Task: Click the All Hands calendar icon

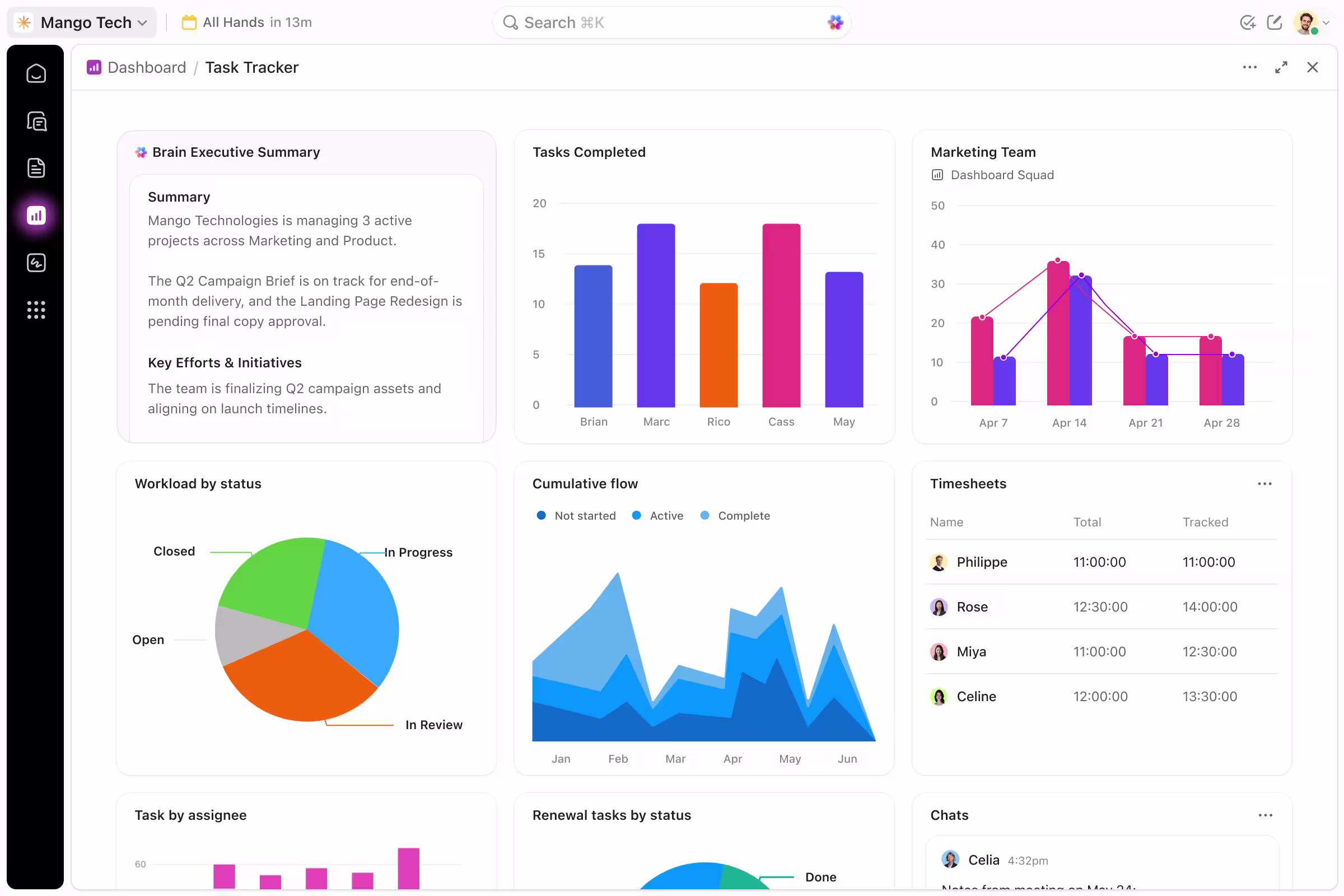Action: click(189, 22)
